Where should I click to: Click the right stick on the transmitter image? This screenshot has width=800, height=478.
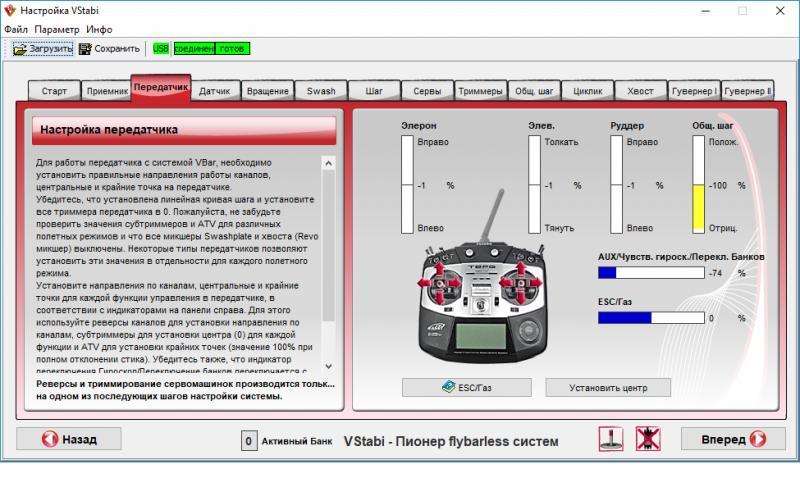(x=520, y=284)
